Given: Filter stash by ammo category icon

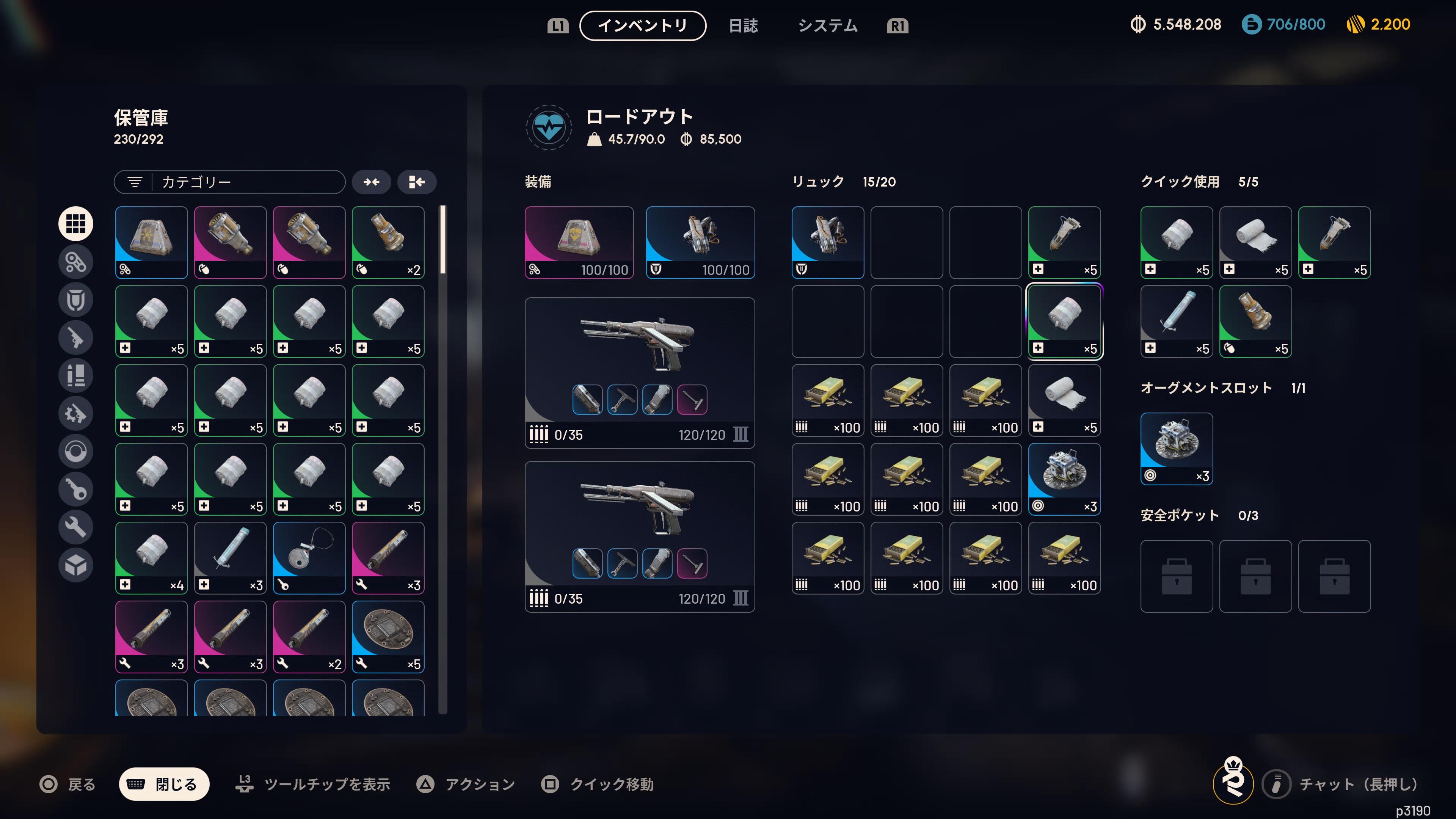Looking at the screenshot, I should pos(76,375).
